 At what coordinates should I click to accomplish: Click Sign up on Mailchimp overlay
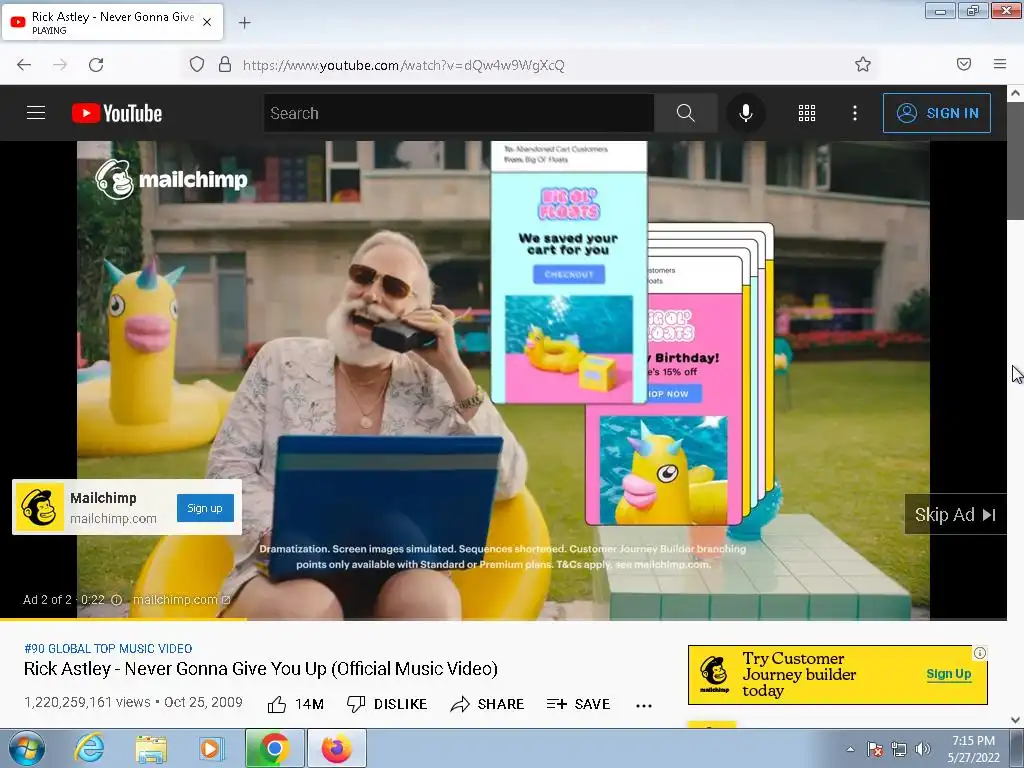point(205,508)
